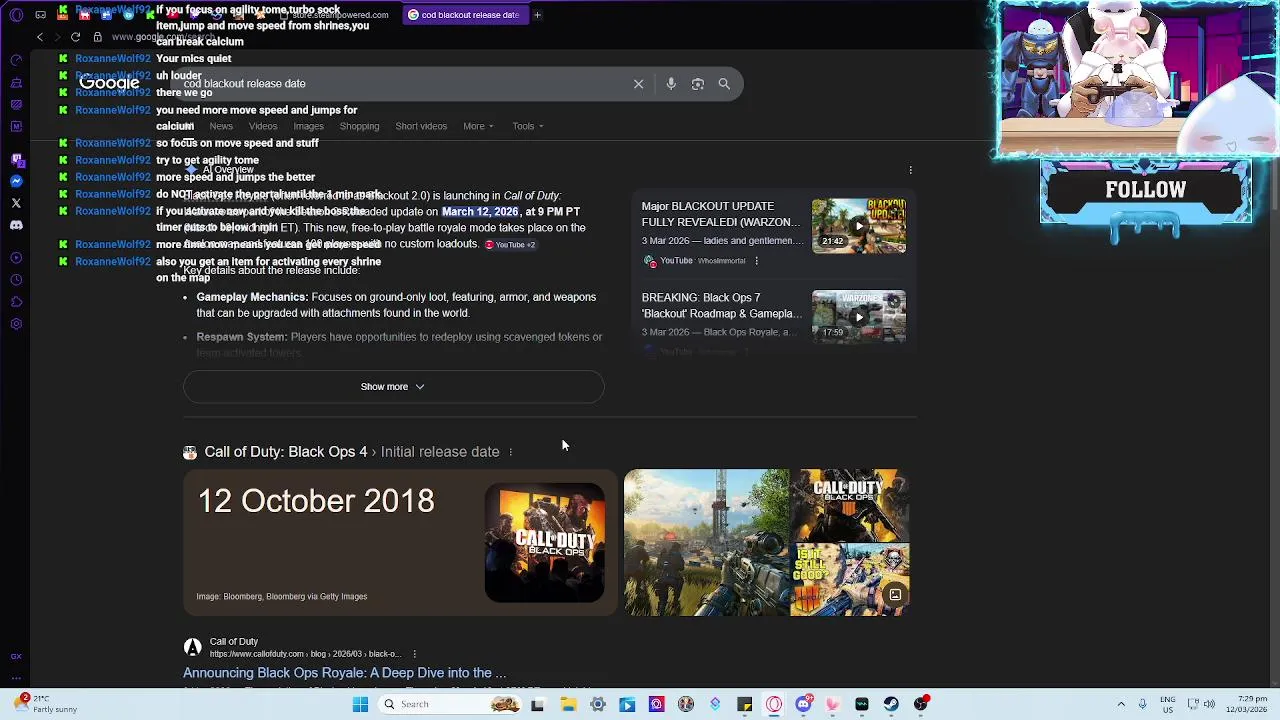Open the Tools dropdown
Image resolution: width=1280 pixels, height=720 pixels.
528,126
